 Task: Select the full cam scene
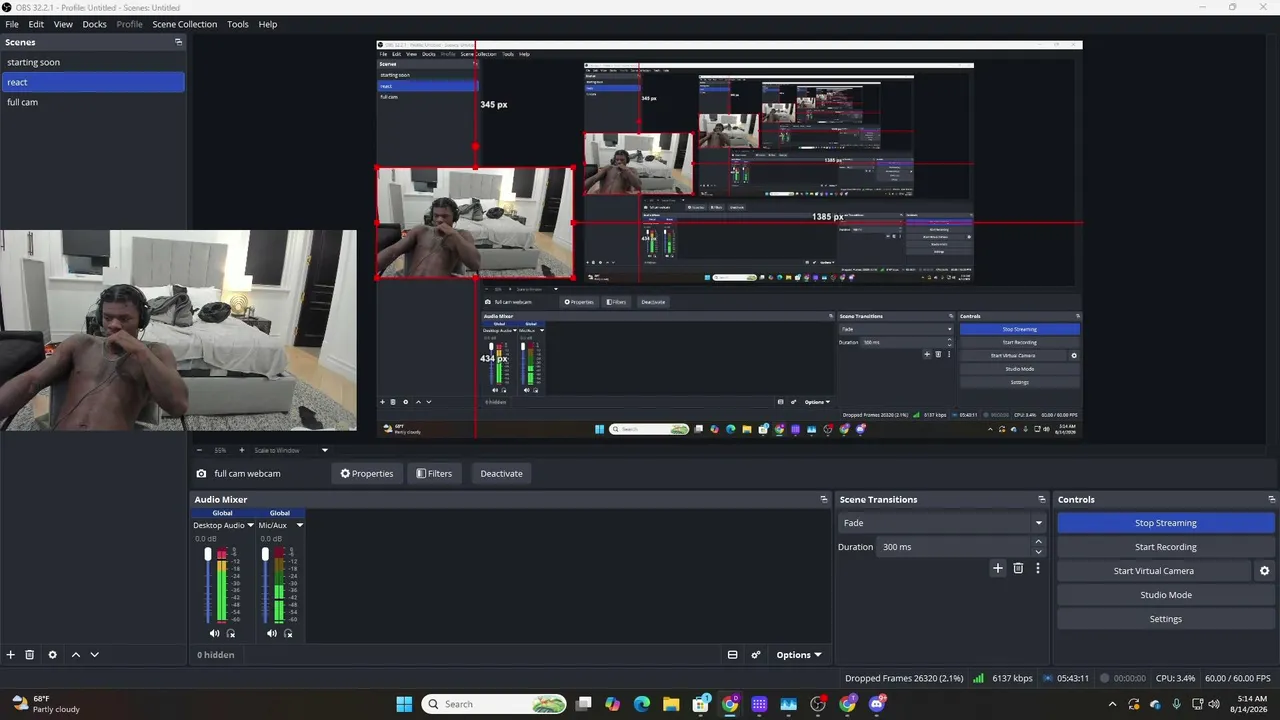point(93,102)
